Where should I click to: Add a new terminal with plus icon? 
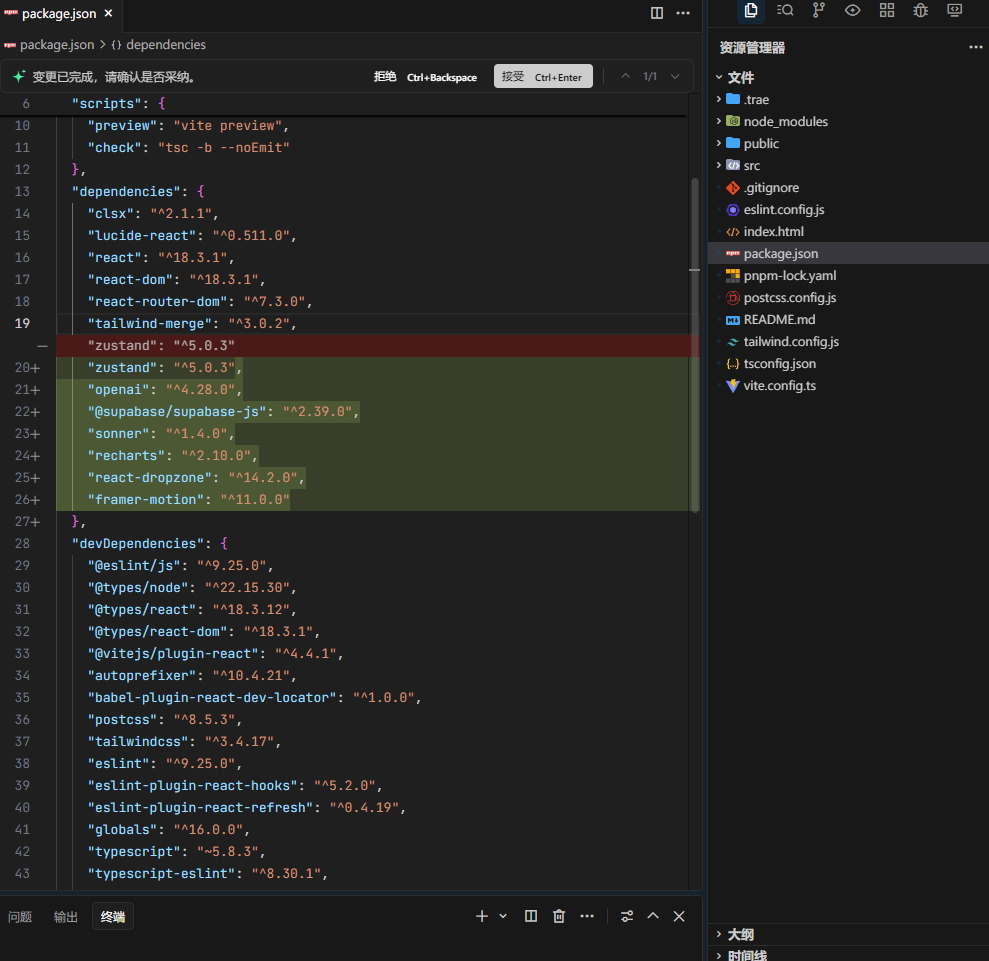click(482, 916)
